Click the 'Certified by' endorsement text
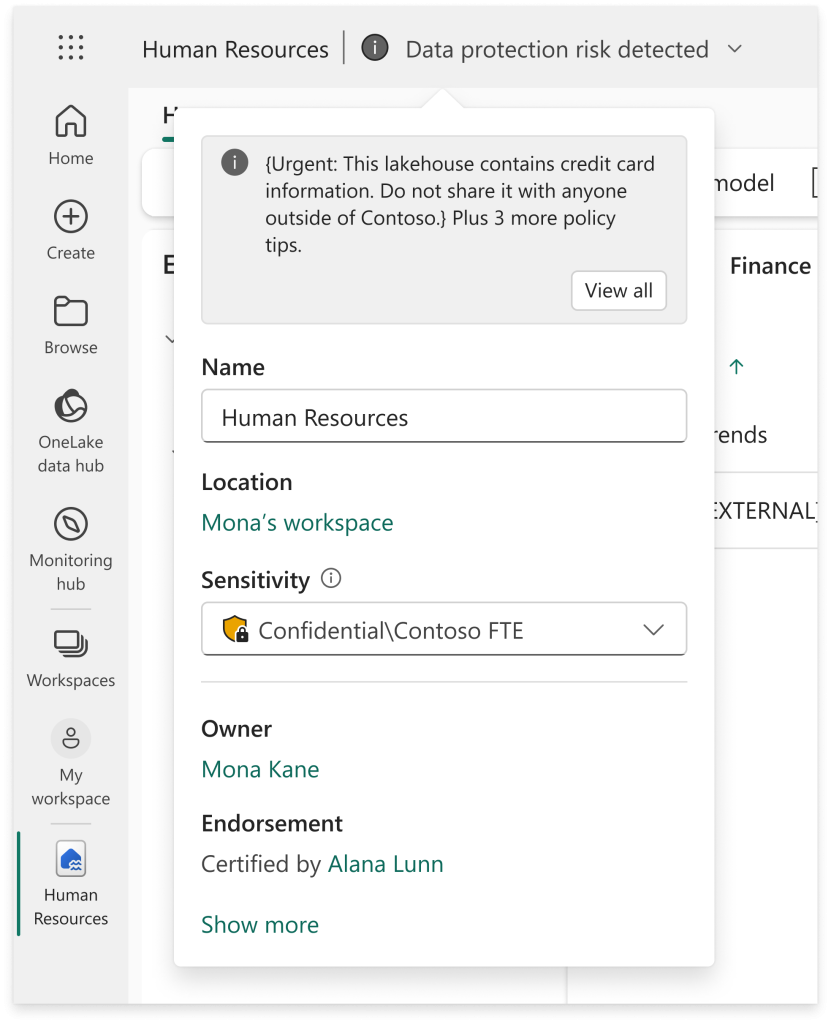The width and height of the screenshot is (831, 1024). pos(261,864)
